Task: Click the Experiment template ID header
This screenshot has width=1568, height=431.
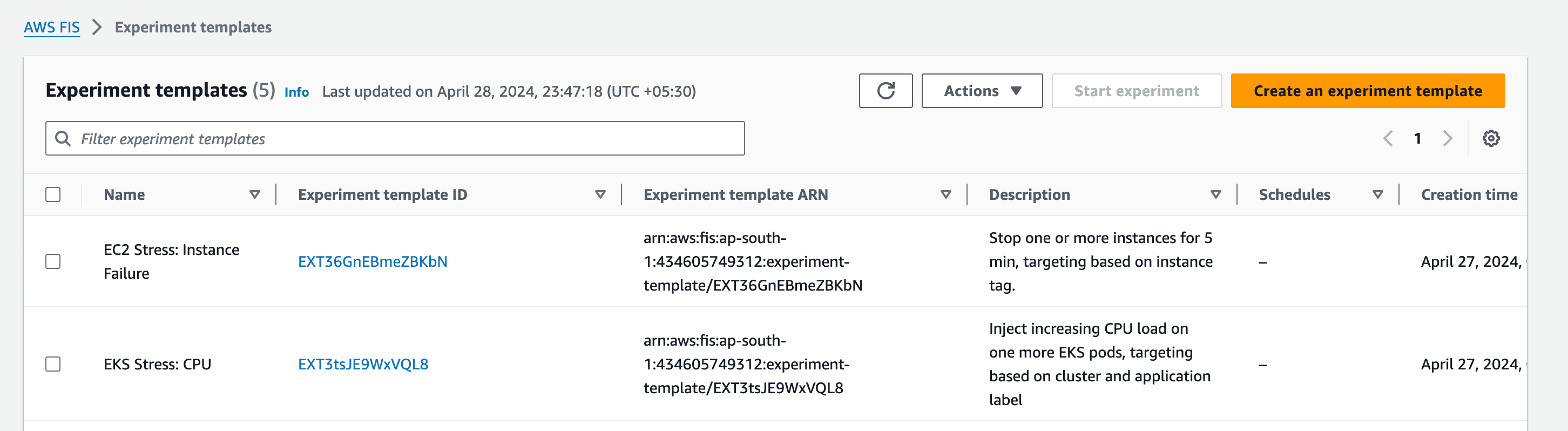Action: 382,194
